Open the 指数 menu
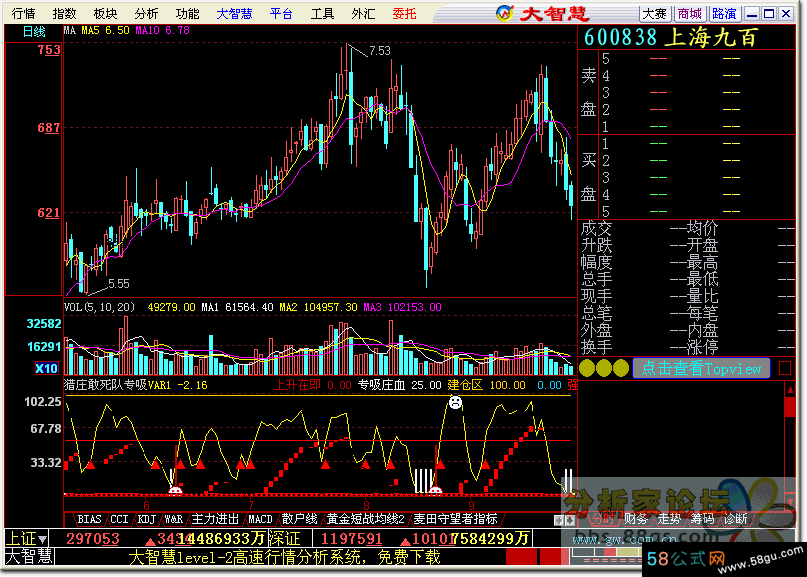Viewport: 807px width, 577px height. [64, 13]
